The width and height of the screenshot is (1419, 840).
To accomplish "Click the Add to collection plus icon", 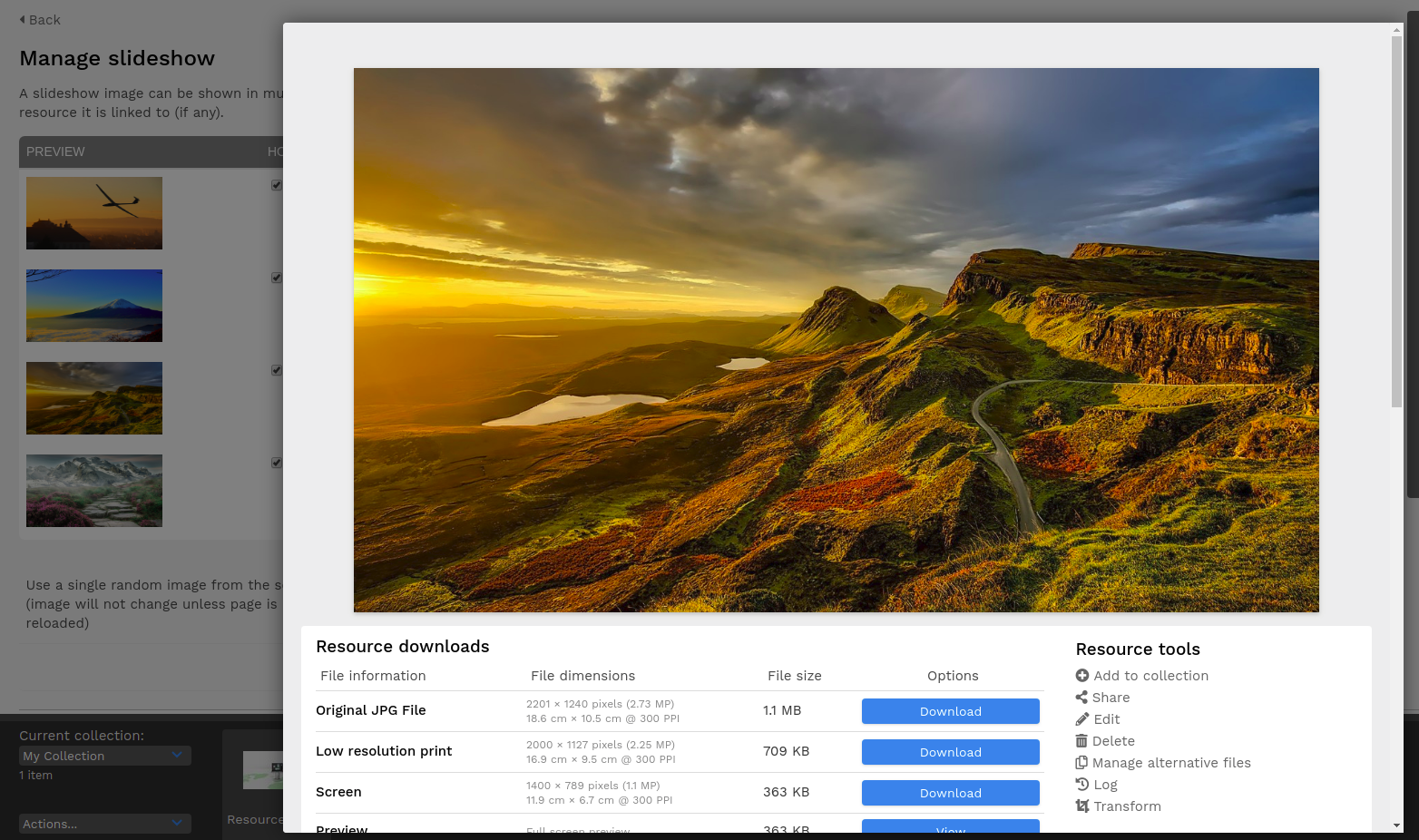I will pos(1082,676).
